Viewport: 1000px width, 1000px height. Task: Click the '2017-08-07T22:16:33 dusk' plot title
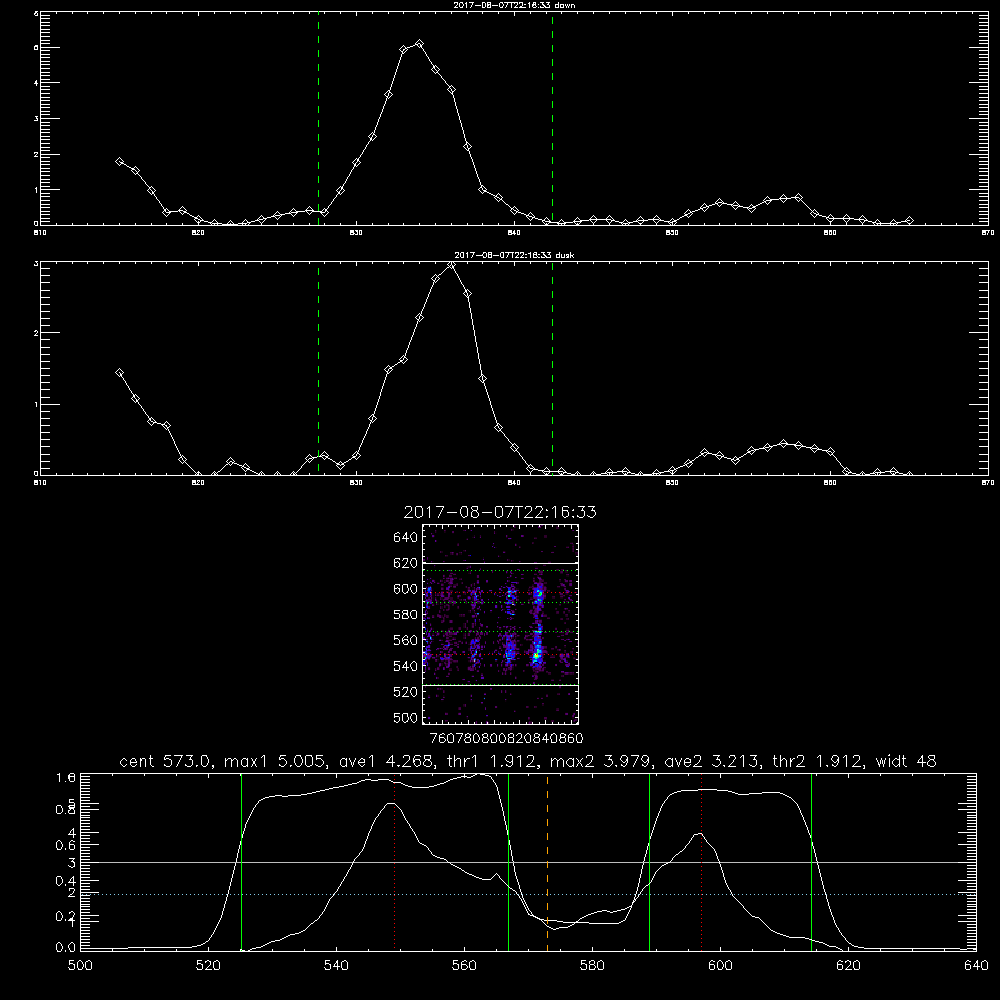(514, 255)
